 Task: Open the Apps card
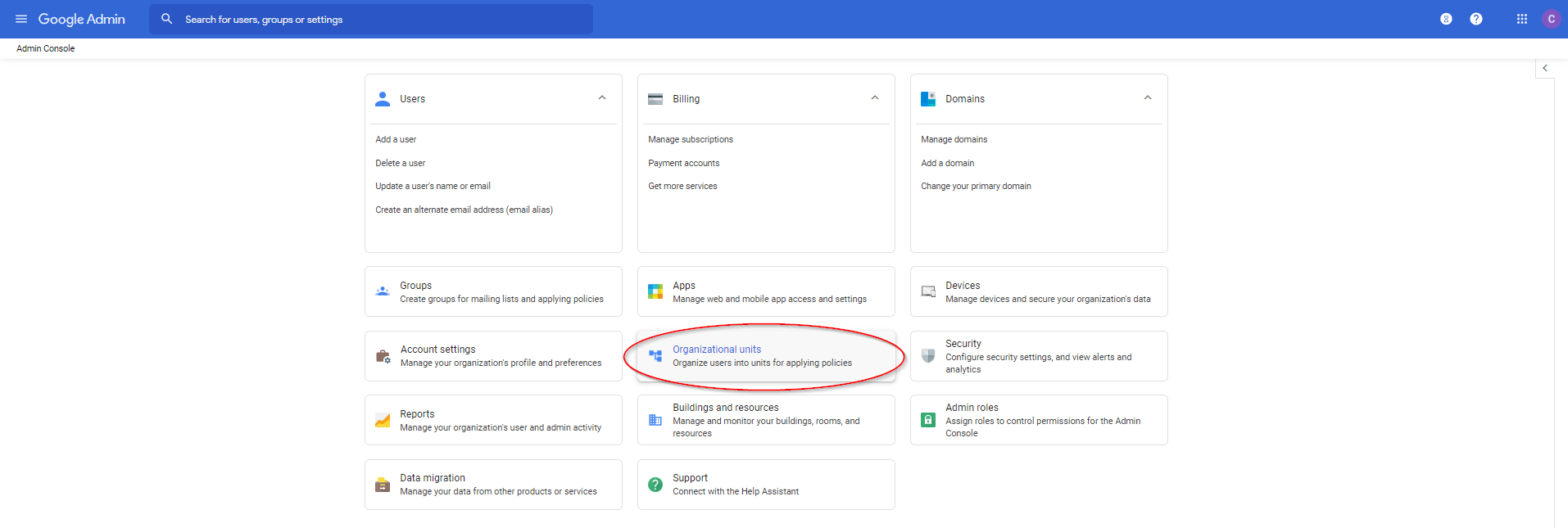(x=766, y=291)
